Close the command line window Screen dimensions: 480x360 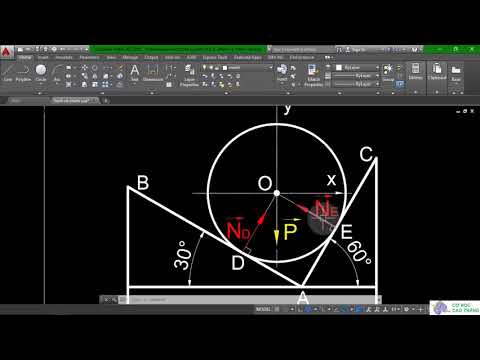[106, 300]
